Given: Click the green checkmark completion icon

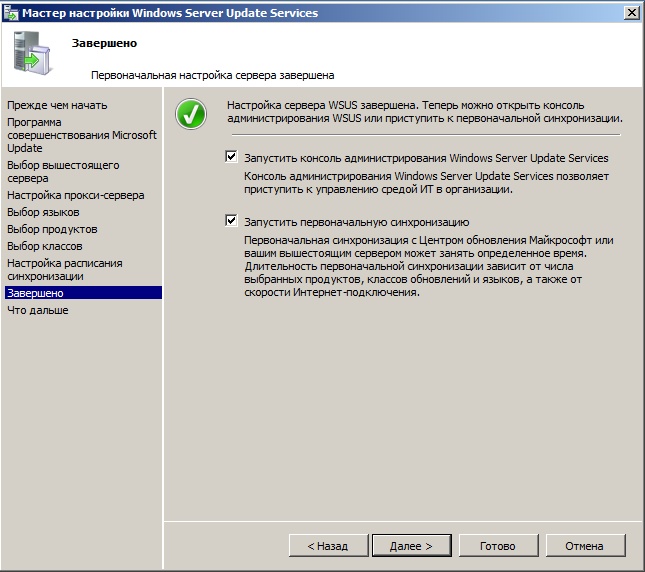Looking at the screenshot, I should coord(191,114).
